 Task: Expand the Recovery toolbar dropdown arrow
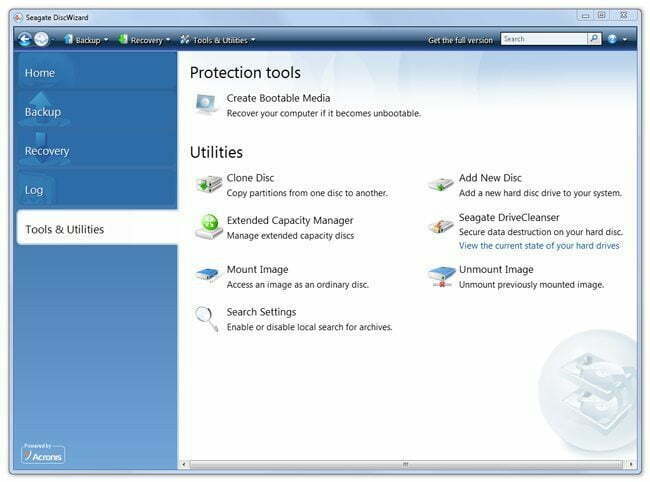168,40
